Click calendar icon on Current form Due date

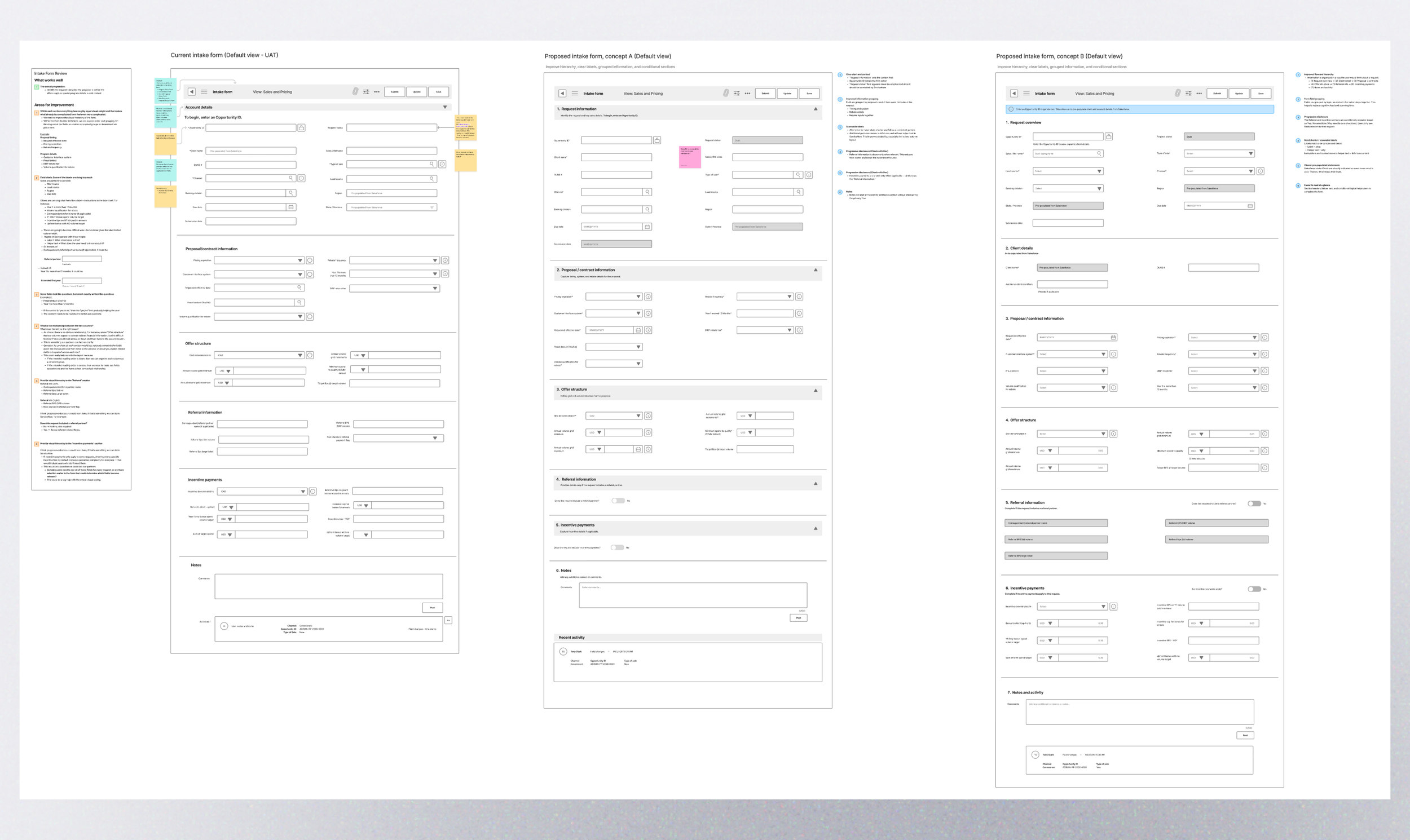(290, 207)
